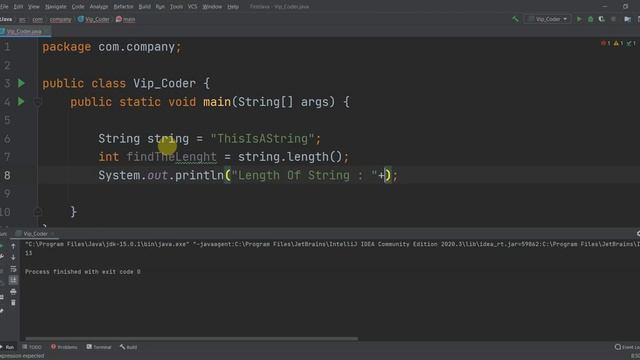
Task: Open the Help menu
Action: [x=233, y=7]
